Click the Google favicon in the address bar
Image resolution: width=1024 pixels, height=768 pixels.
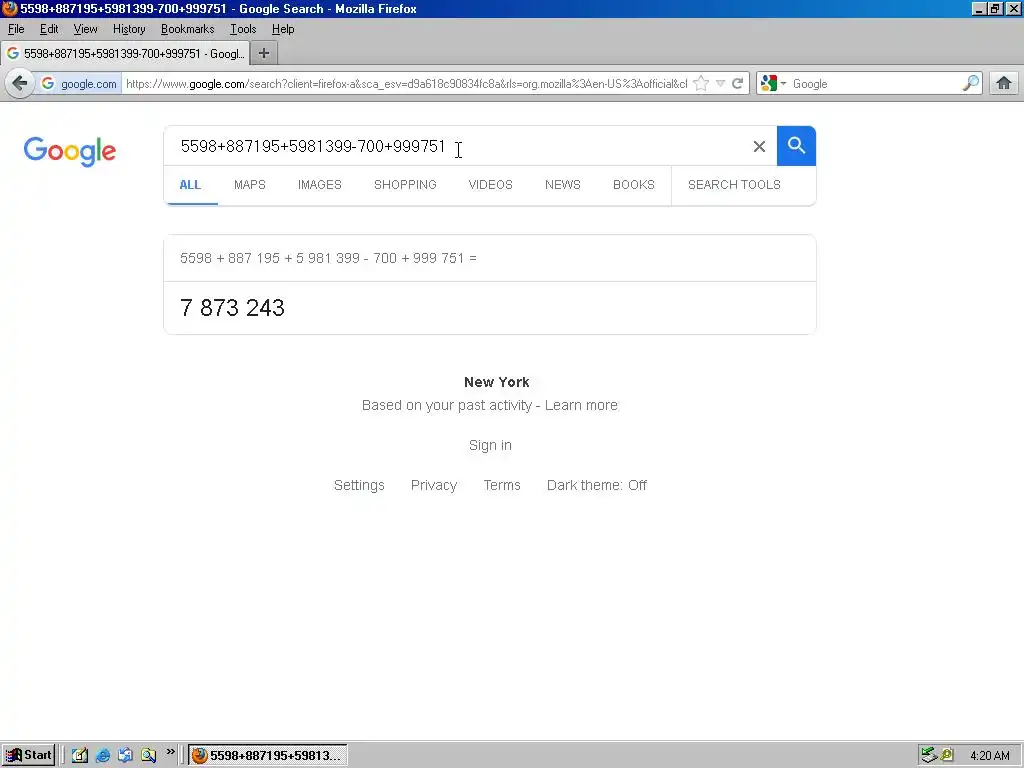click(x=48, y=84)
